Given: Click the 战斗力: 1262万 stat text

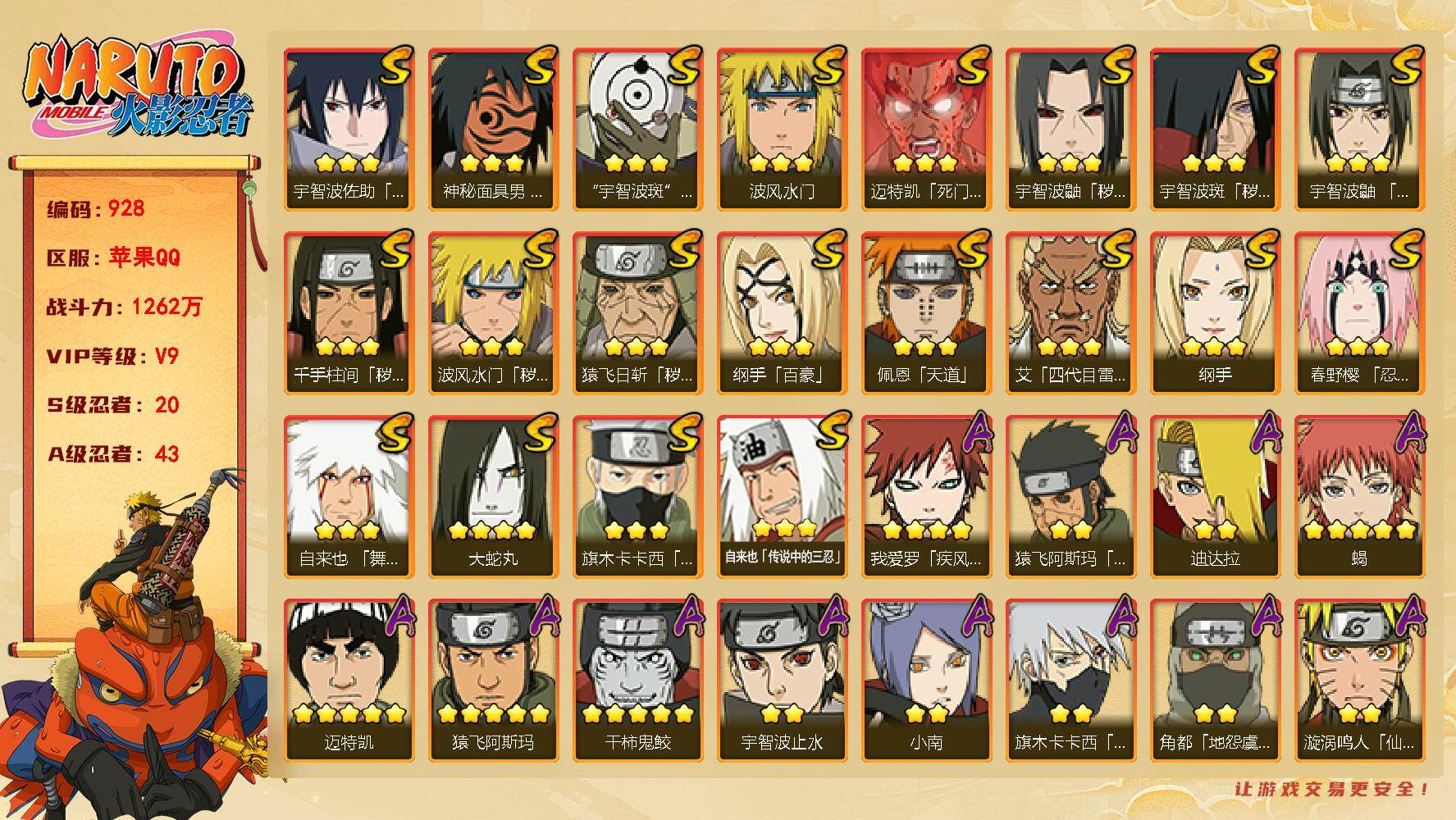Looking at the screenshot, I should [124, 307].
